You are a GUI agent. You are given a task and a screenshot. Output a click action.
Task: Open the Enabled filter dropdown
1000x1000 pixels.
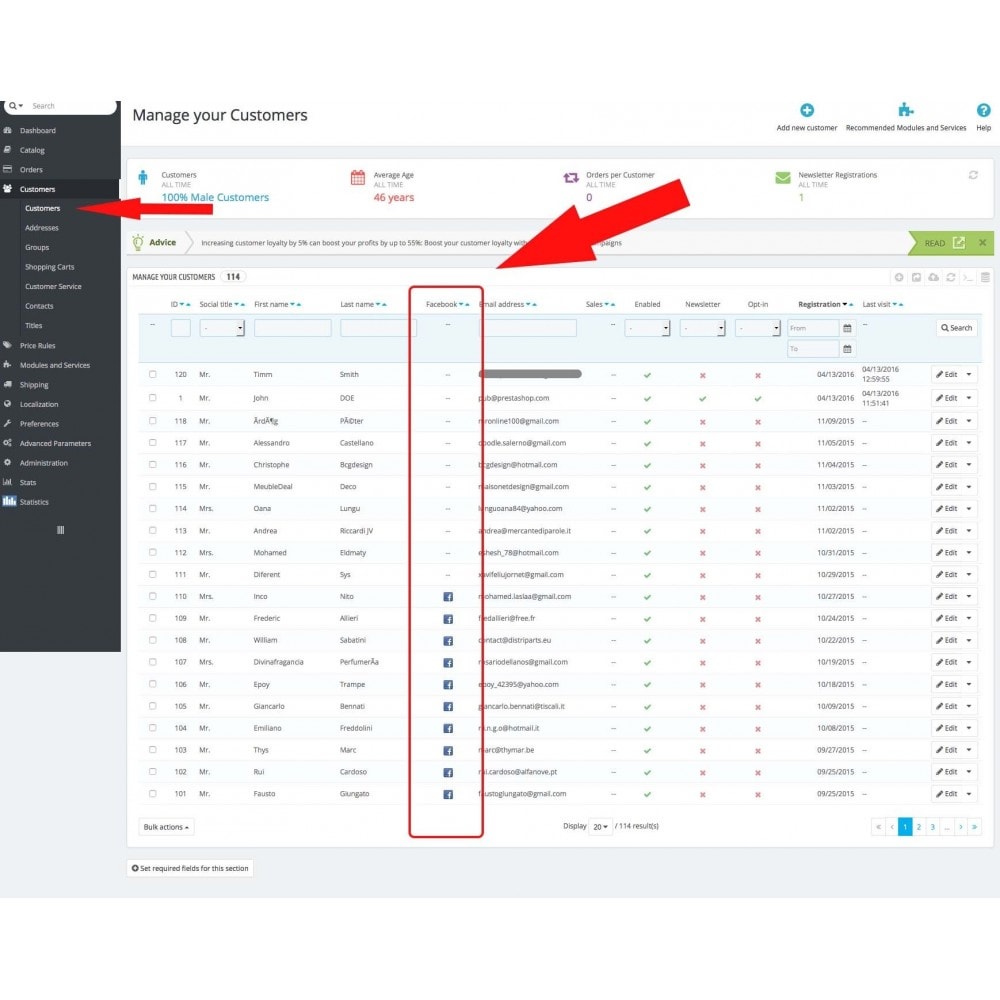click(x=647, y=328)
